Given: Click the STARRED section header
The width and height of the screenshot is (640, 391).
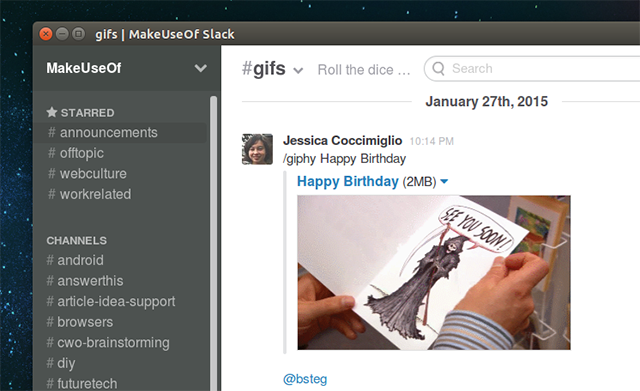Looking at the screenshot, I should click(x=87, y=113).
